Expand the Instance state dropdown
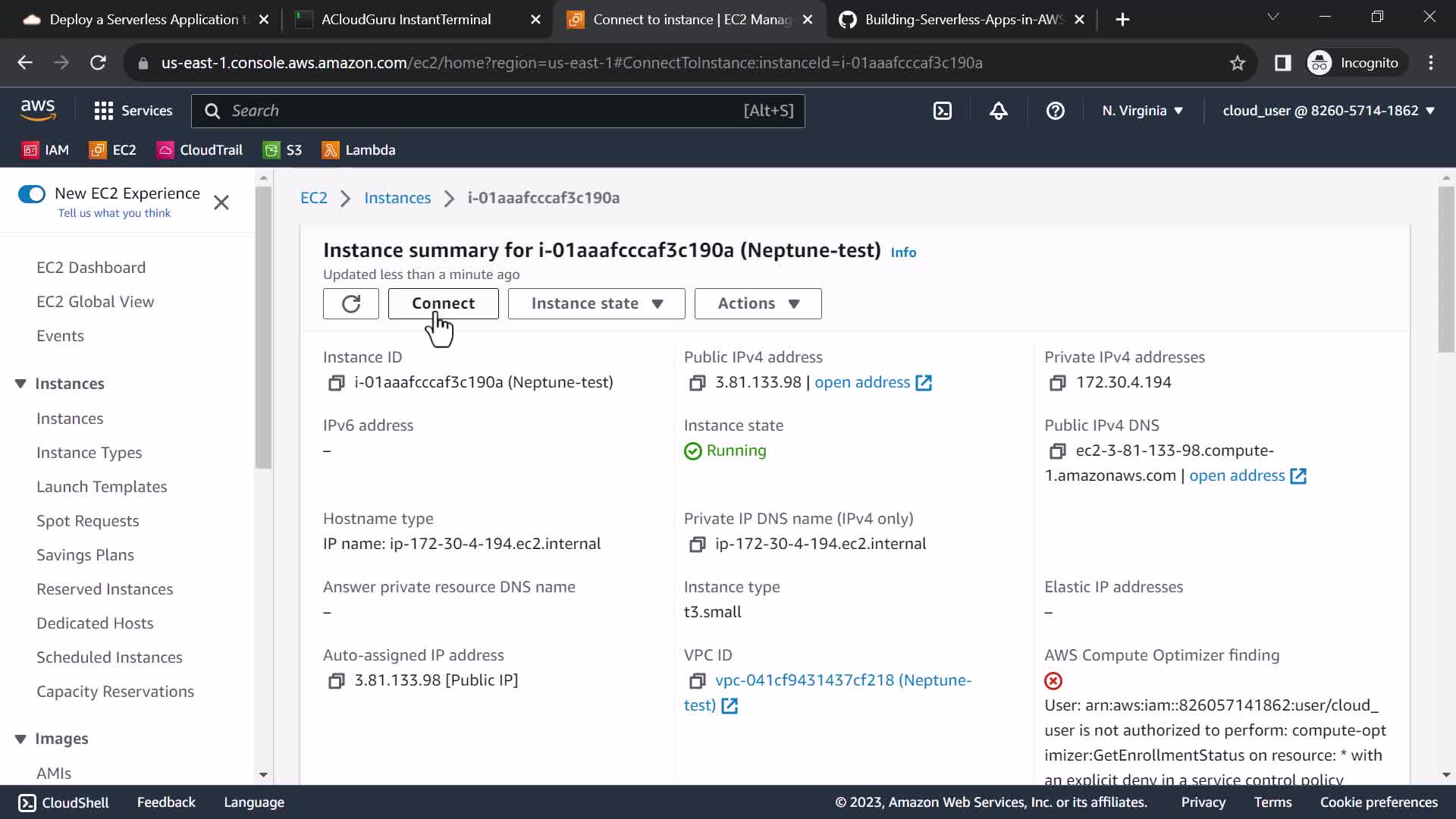 pos(596,303)
